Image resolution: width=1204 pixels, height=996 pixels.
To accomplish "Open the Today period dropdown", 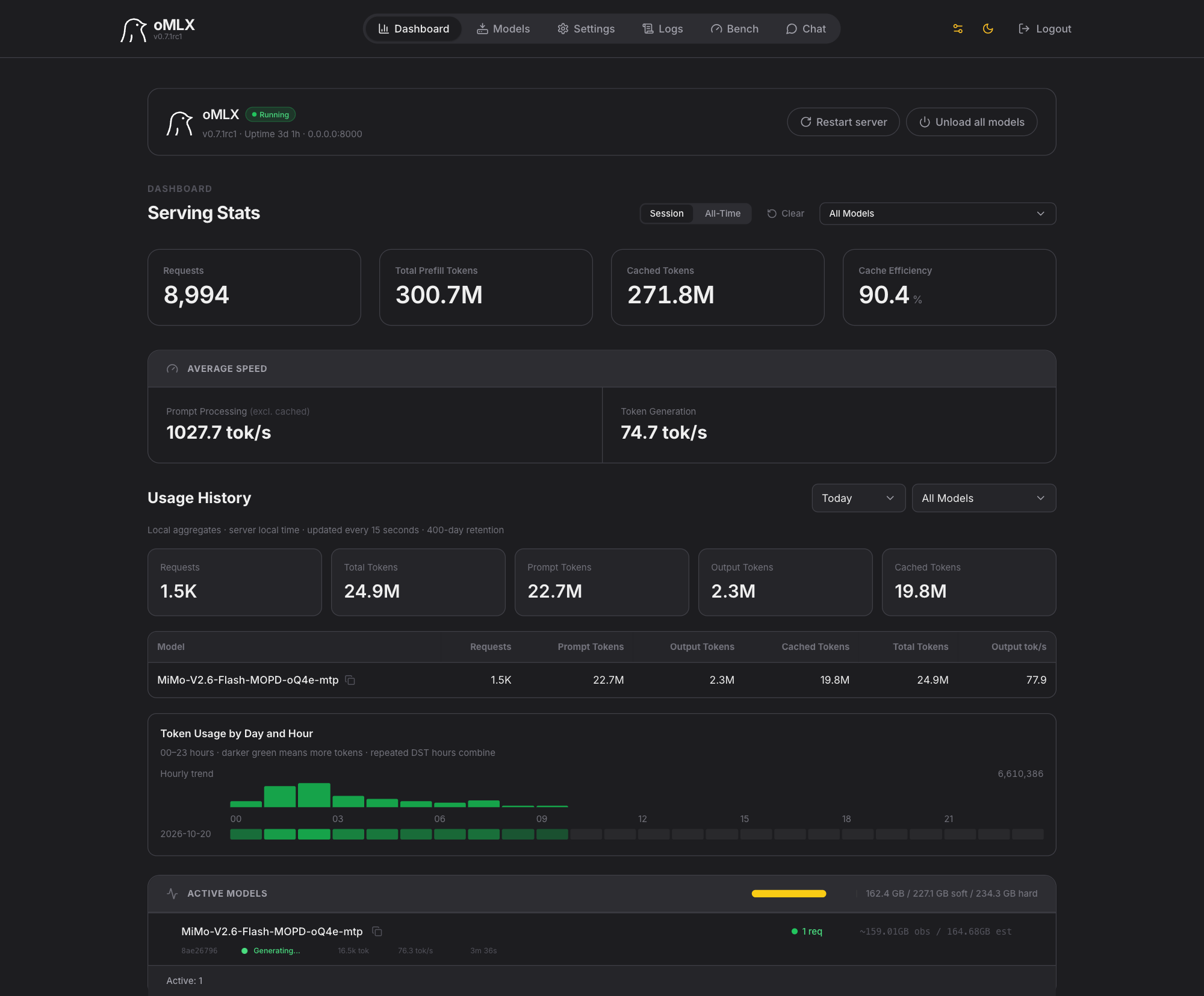I will pos(858,498).
